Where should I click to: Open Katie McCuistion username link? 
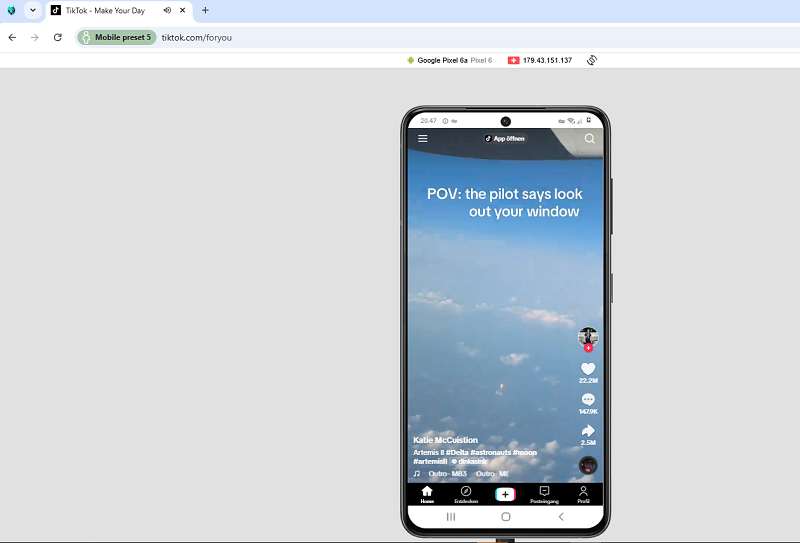445,440
